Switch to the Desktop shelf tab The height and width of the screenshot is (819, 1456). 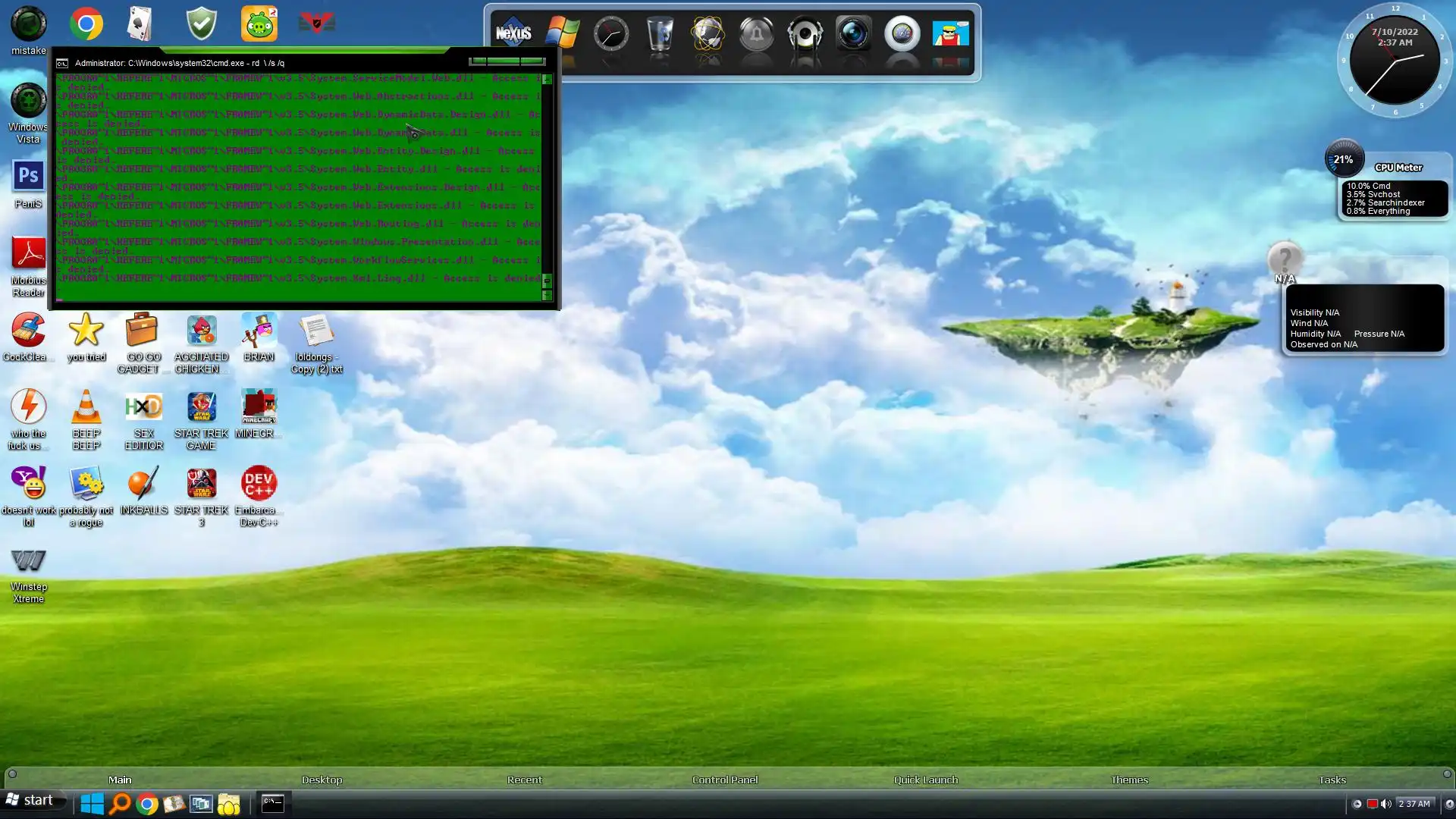tap(322, 780)
